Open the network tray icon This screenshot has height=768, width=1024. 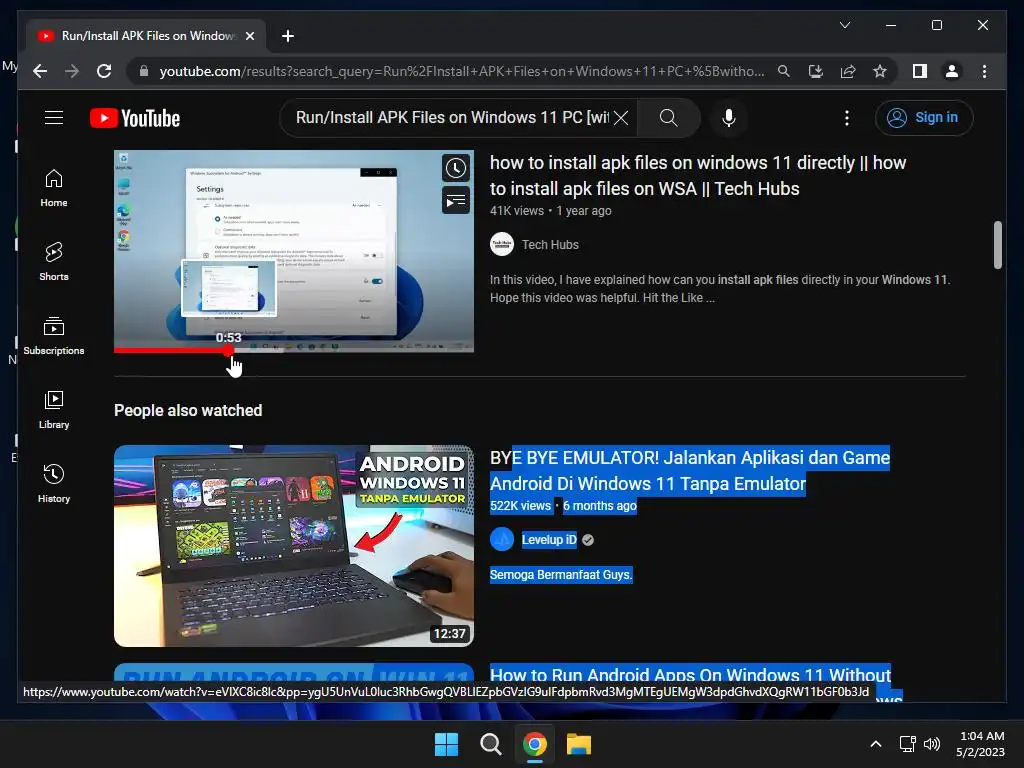coord(907,744)
